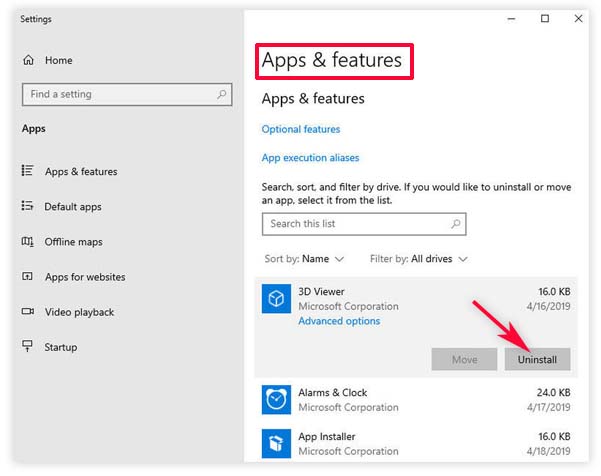The width and height of the screenshot is (601, 476).
Task: Click the Uninstall button for 3D Viewer
Action: pos(537,359)
